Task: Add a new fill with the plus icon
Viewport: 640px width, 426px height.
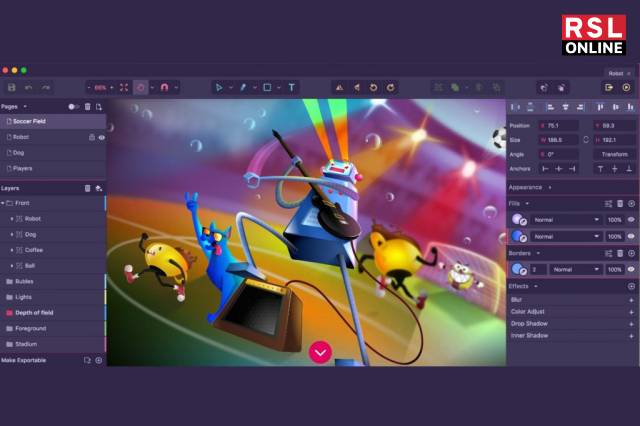Action: pos(631,204)
